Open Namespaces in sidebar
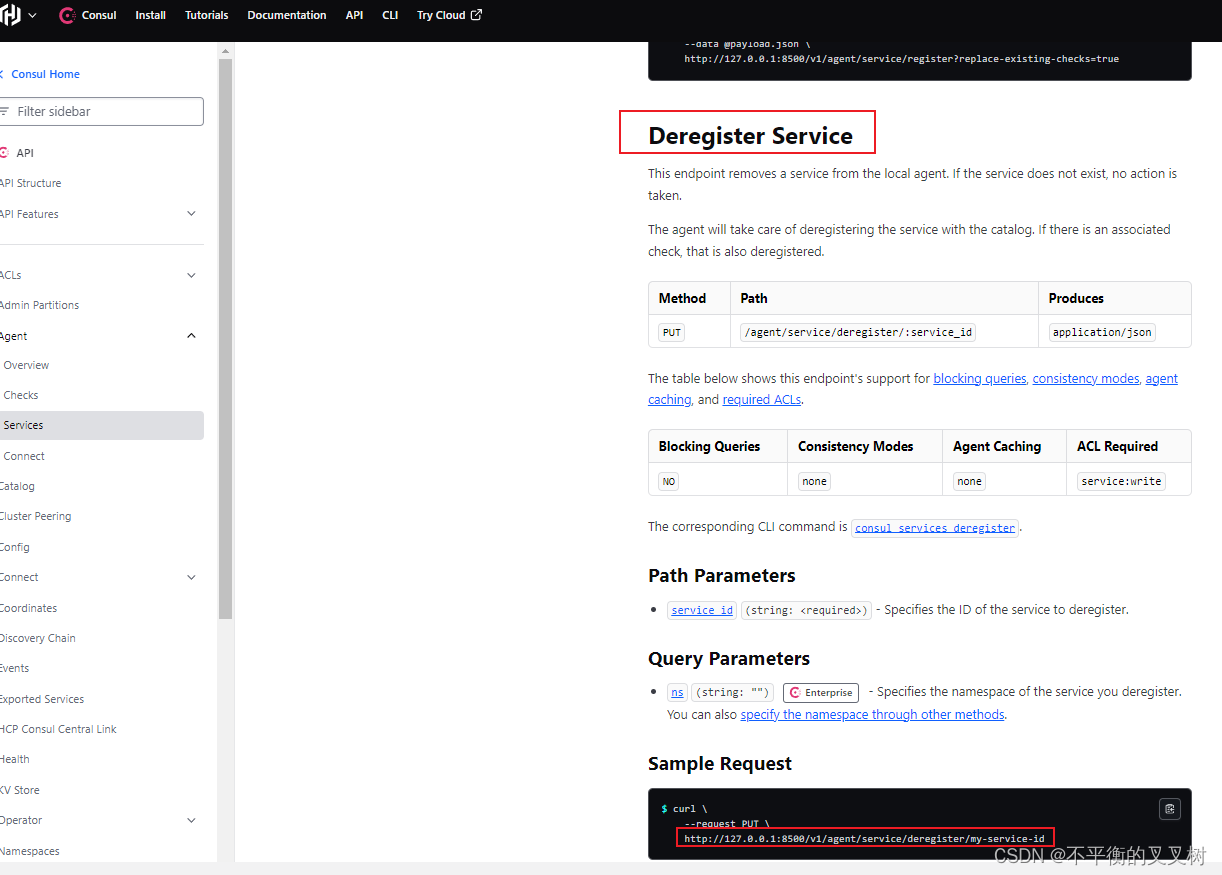The height and width of the screenshot is (875, 1222). tap(30, 851)
